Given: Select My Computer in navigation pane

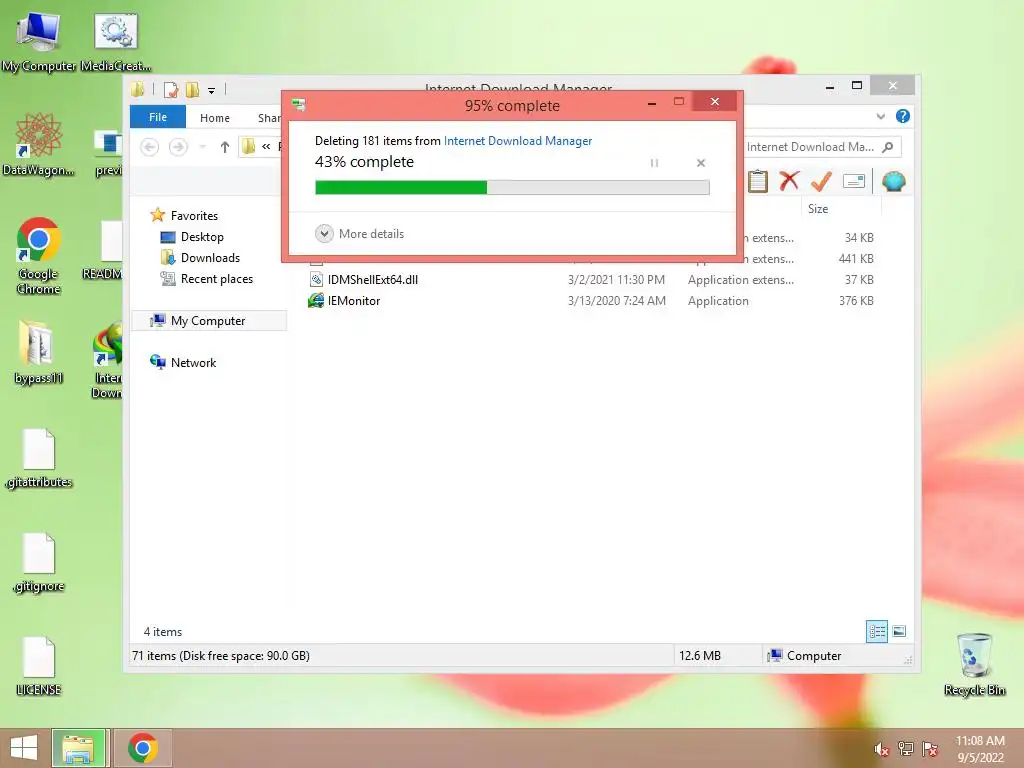Looking at the screenshot, I should tap(208, 321).
